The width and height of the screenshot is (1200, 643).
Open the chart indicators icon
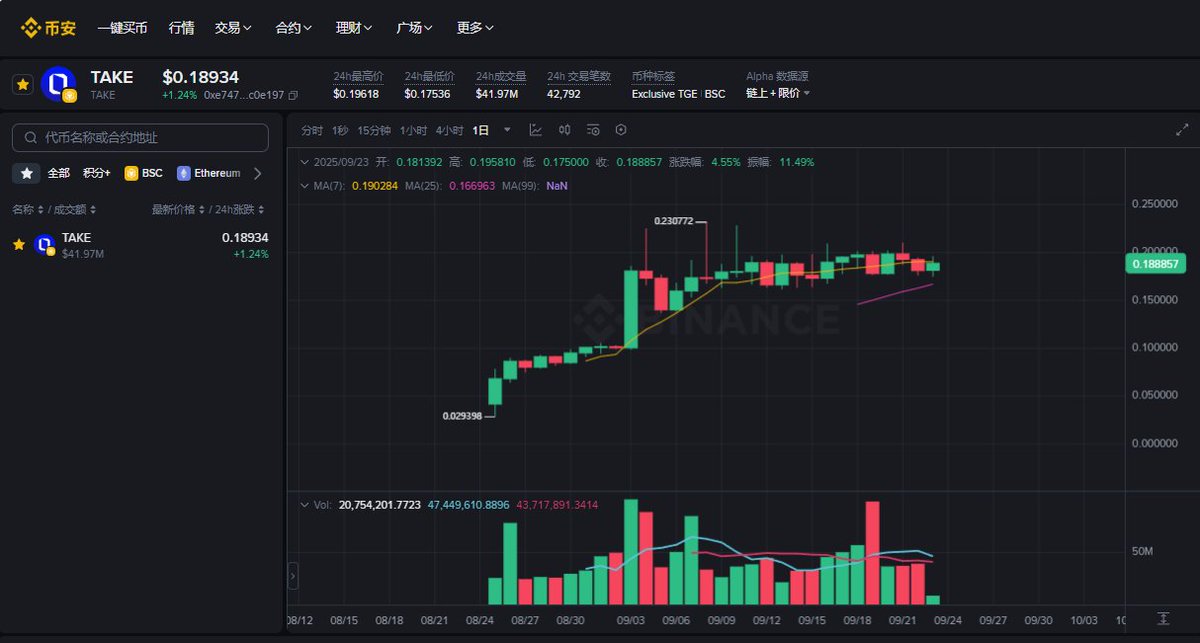coord(536,130)
